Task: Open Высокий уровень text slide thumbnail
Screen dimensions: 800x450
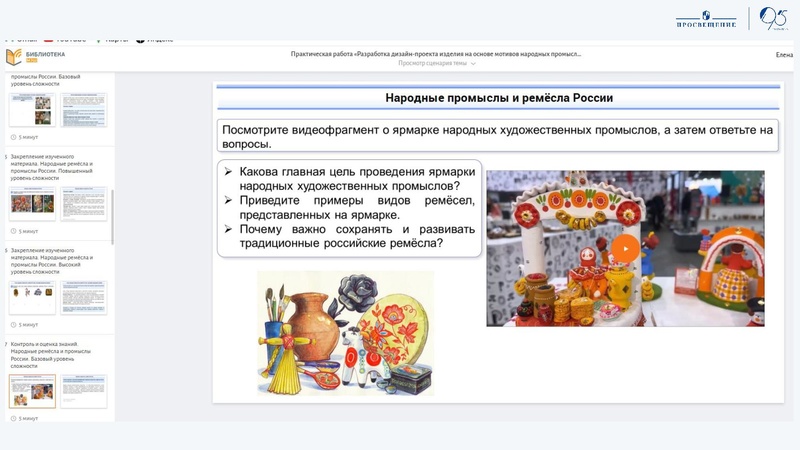Action: click(x=84, y=297)
